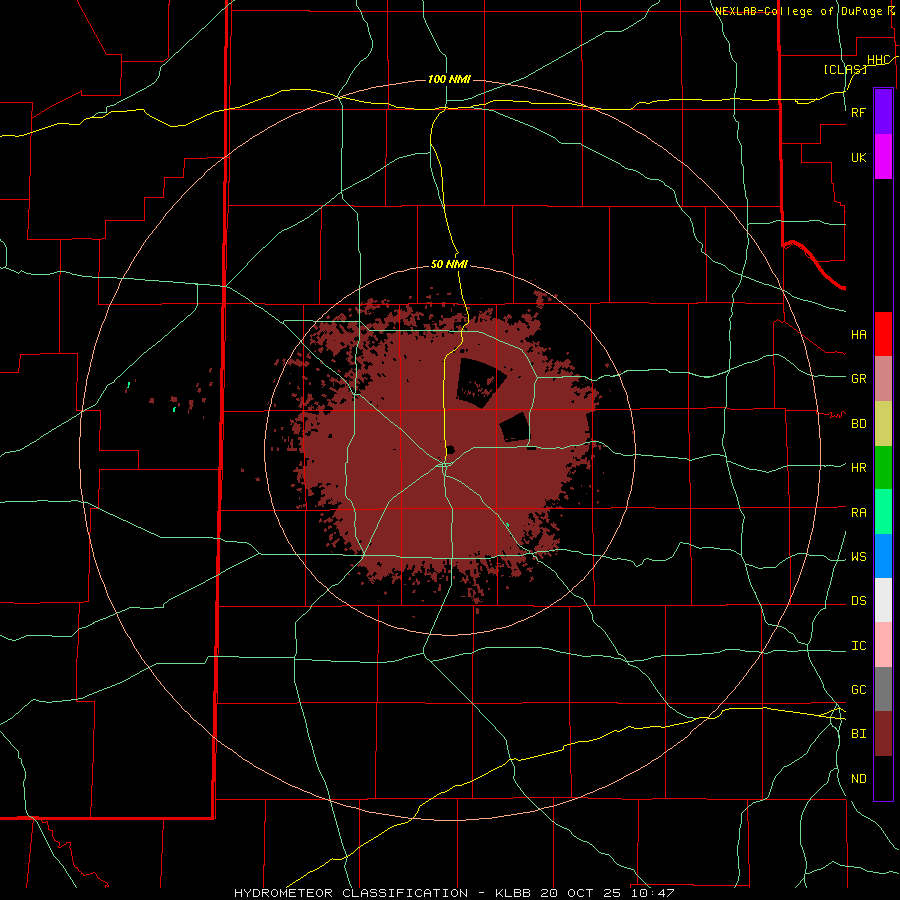Click the IC legend label text
The width and height of the screenshot is (900, 900).
tap(858, 646)
